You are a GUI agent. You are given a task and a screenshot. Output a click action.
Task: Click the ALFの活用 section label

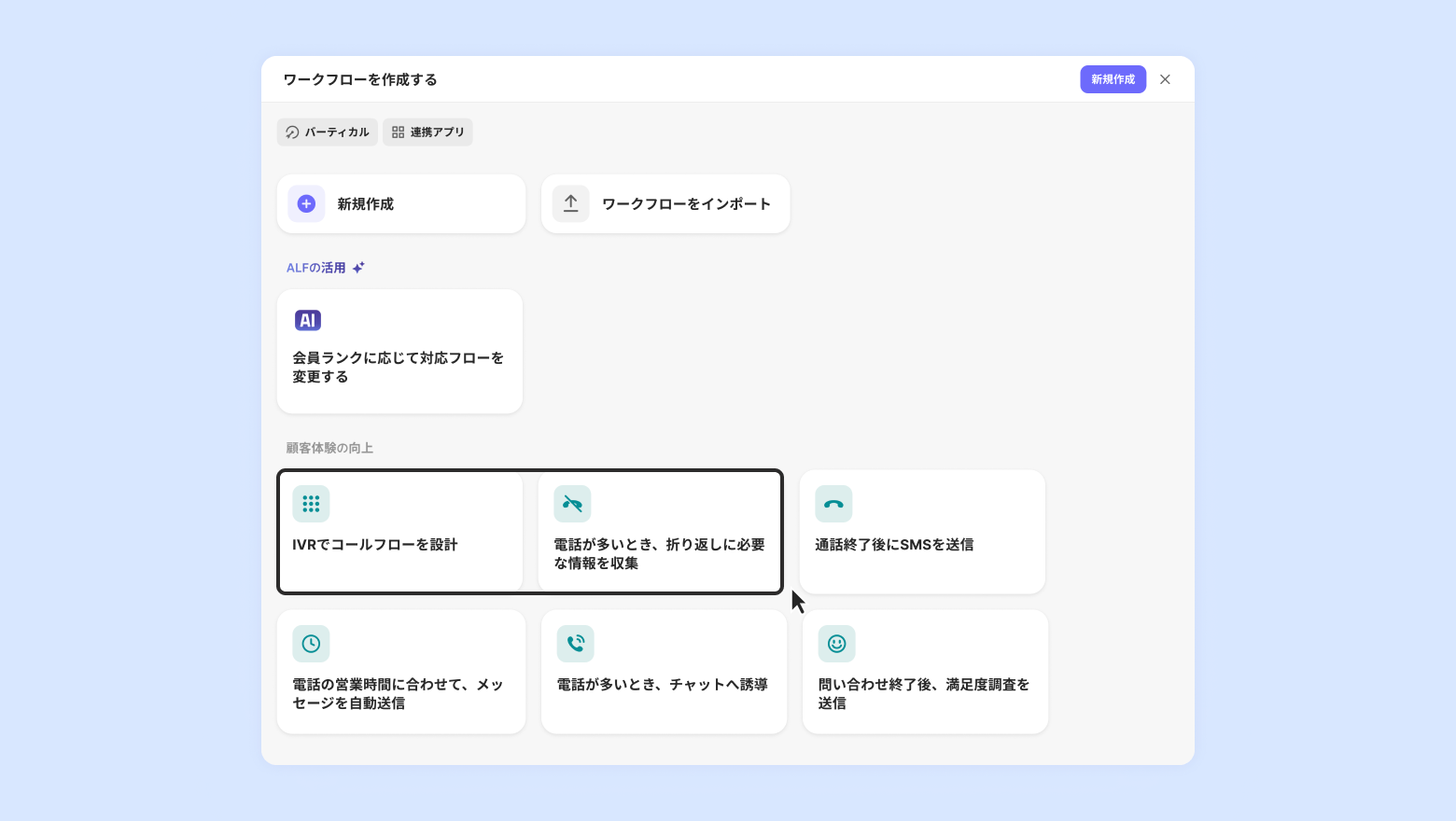pos(316,268)
